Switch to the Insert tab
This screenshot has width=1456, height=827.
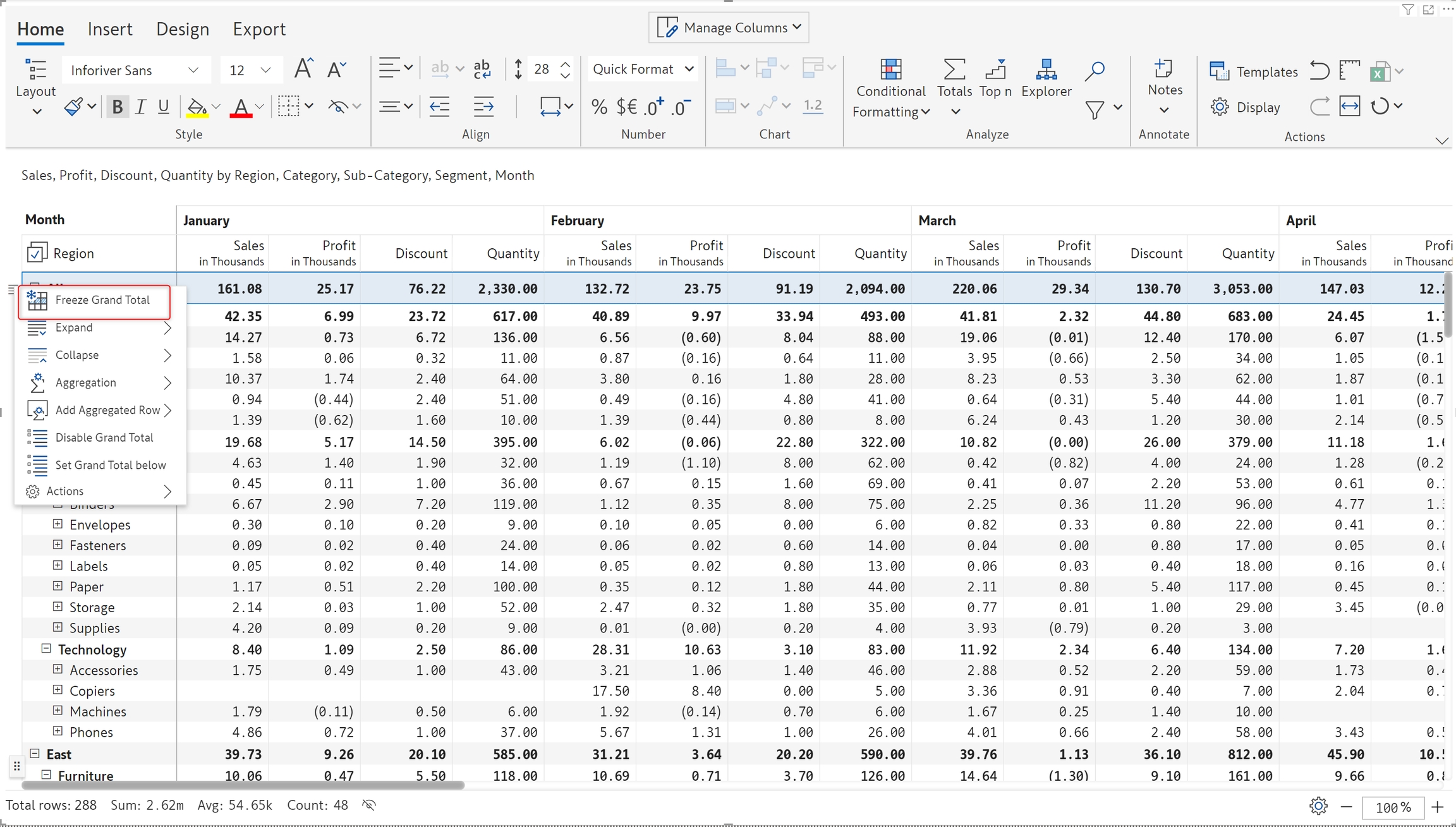110,29
